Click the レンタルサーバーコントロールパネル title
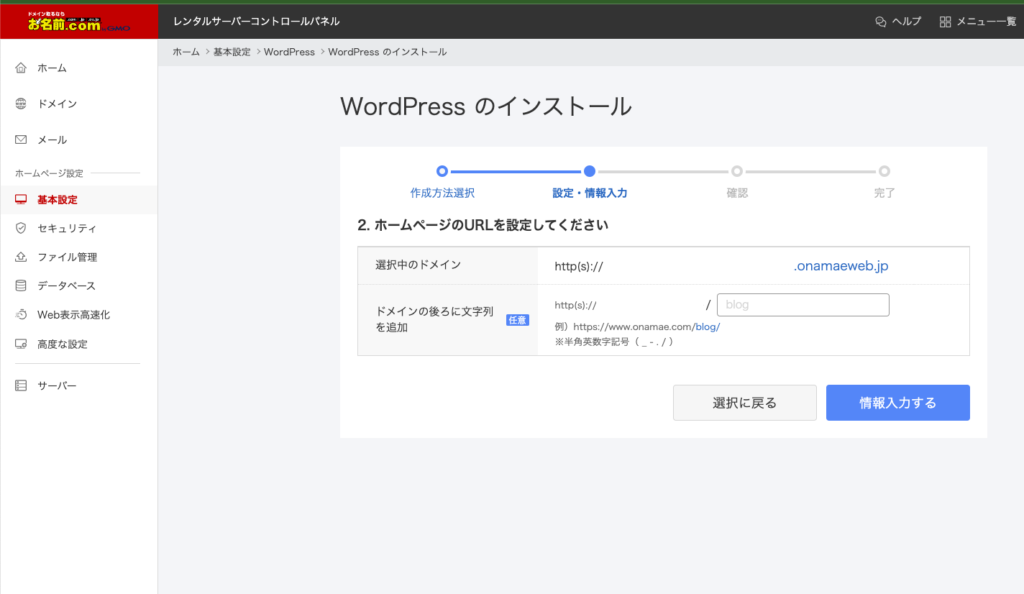This screenshot has height=594, width=1024. (x=256, y=22)
